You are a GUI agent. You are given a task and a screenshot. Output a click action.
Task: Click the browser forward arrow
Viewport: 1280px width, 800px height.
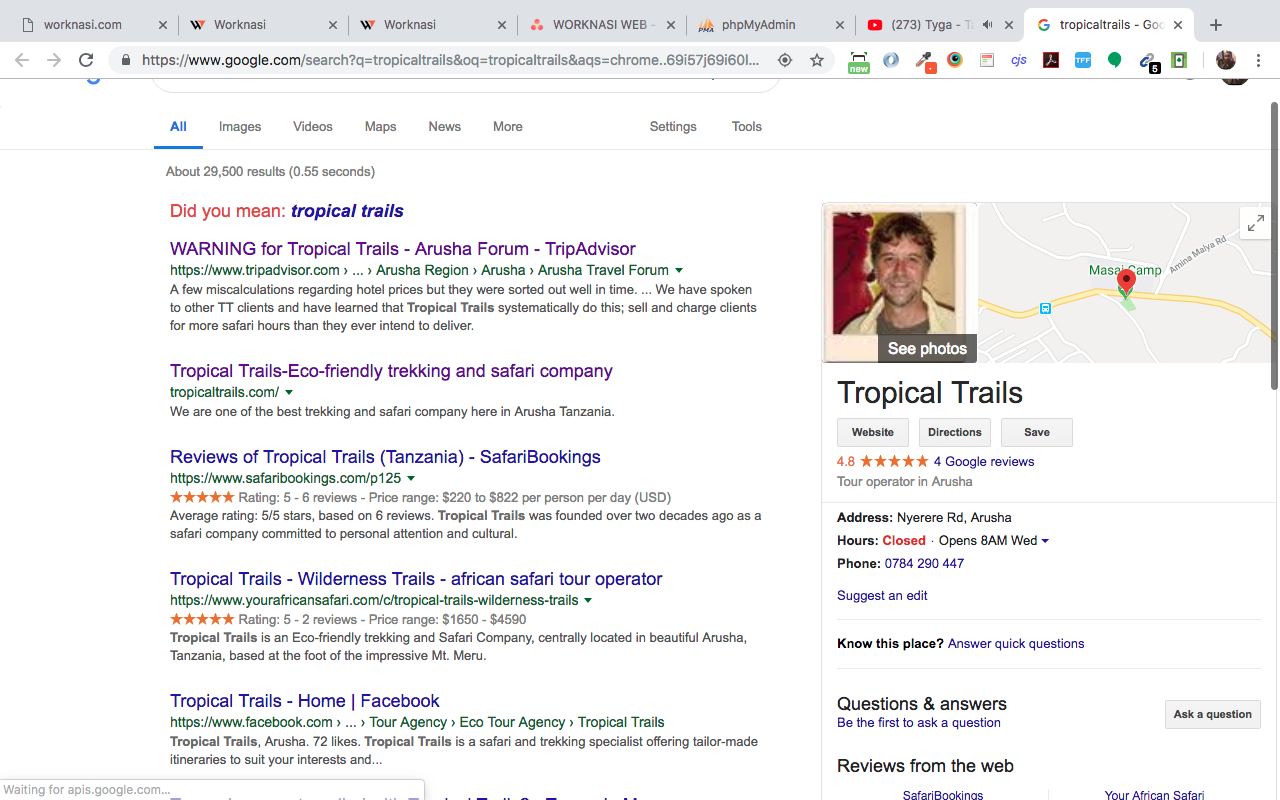(x=54, y=60)
